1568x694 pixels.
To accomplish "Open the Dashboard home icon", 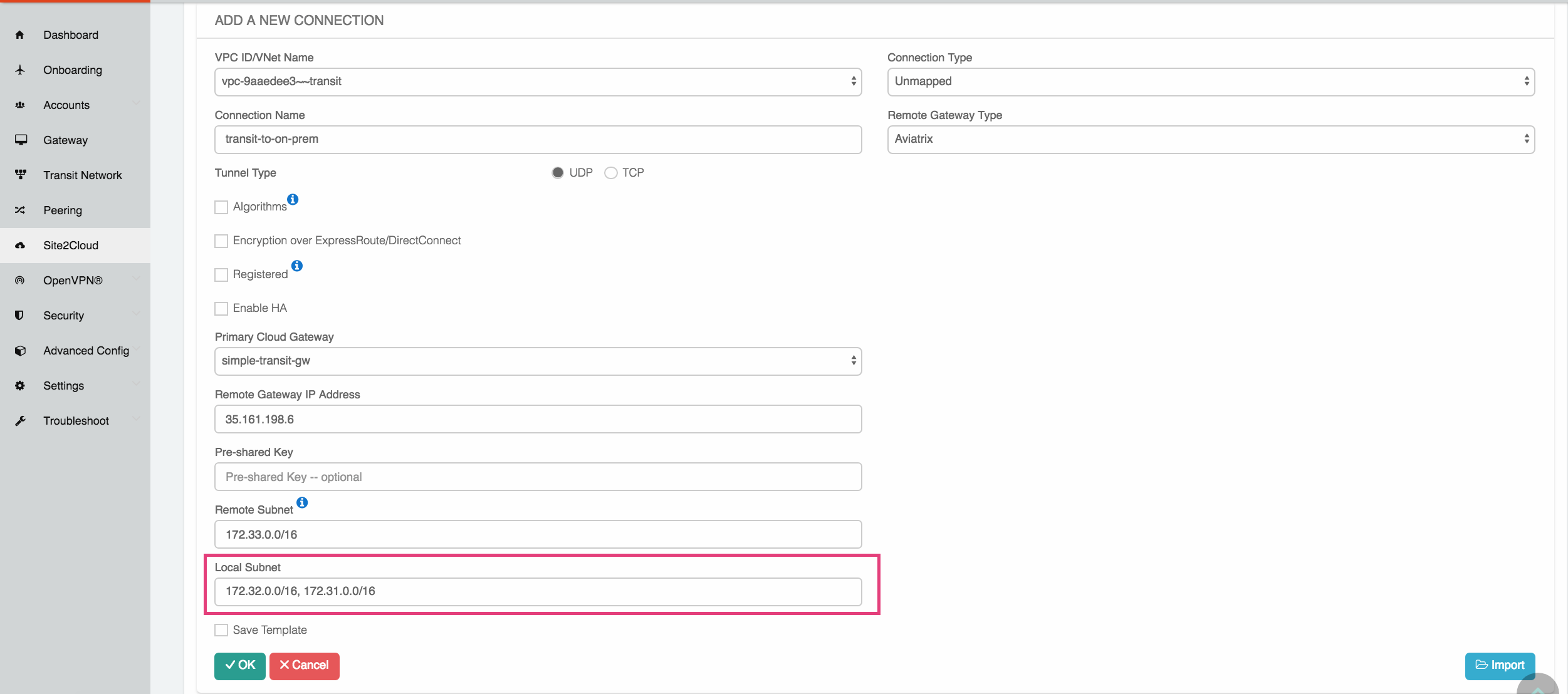I will point(20,34).
